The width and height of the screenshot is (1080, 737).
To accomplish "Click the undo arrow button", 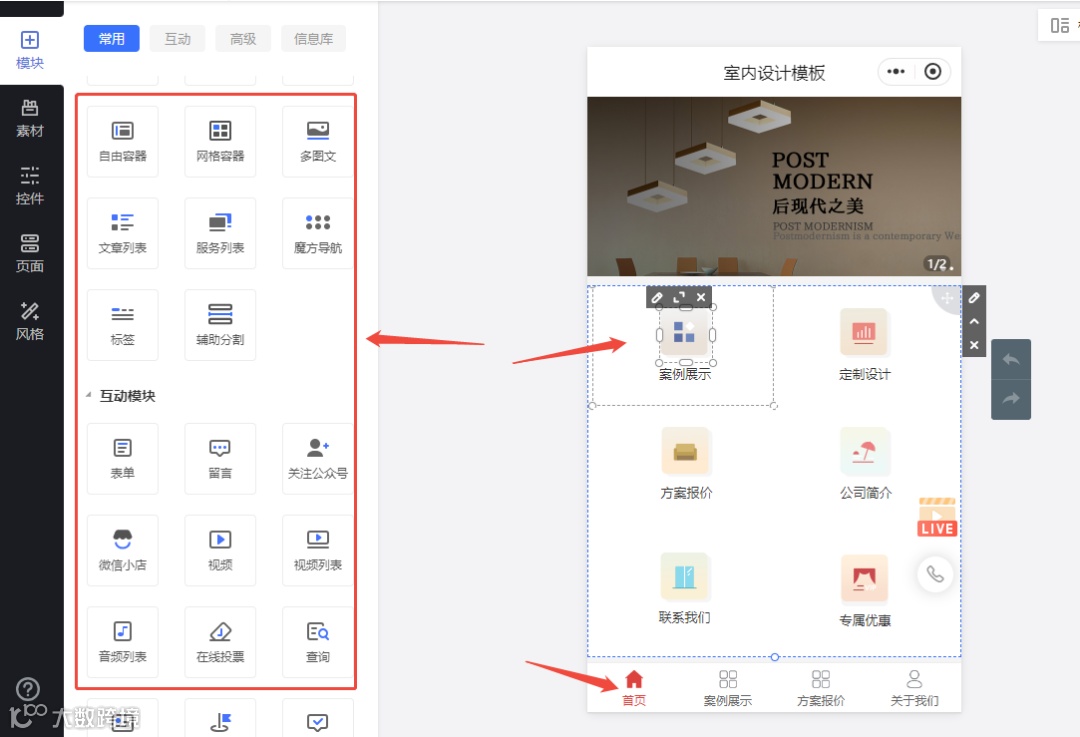I will [x=1011, y=360].
